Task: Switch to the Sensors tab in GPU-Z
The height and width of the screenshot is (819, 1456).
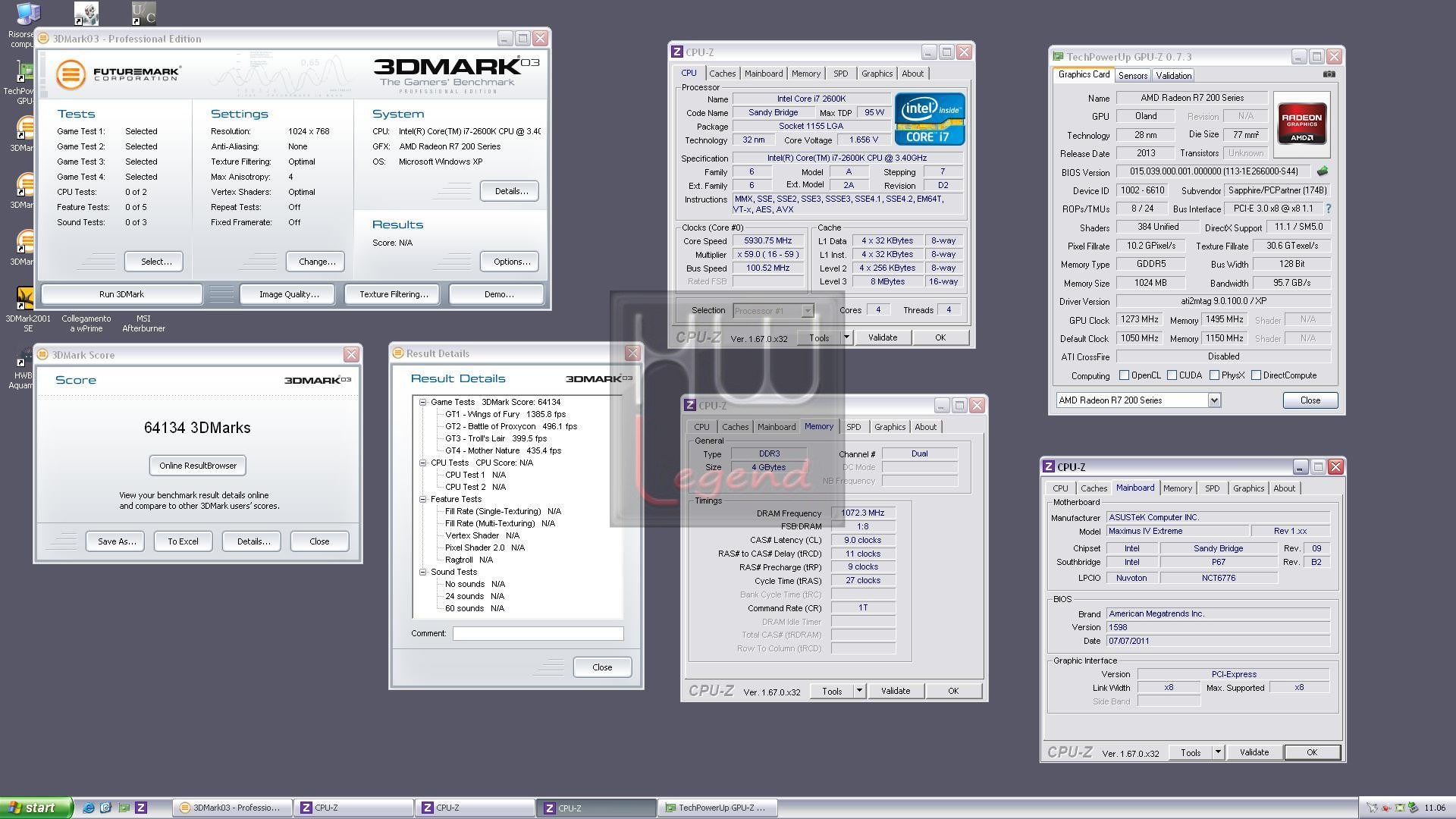Action: tap(1133, 75)
